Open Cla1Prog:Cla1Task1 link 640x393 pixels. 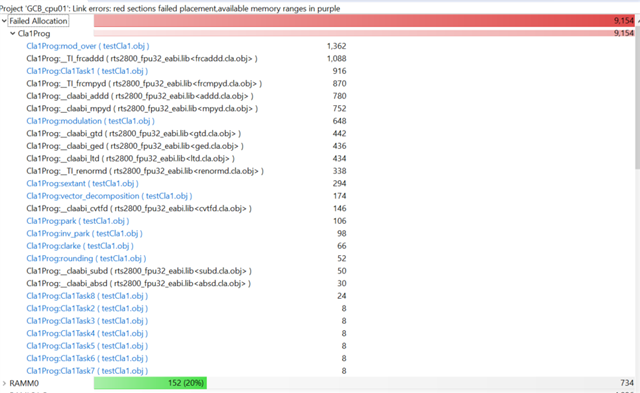tap(87, 71)
